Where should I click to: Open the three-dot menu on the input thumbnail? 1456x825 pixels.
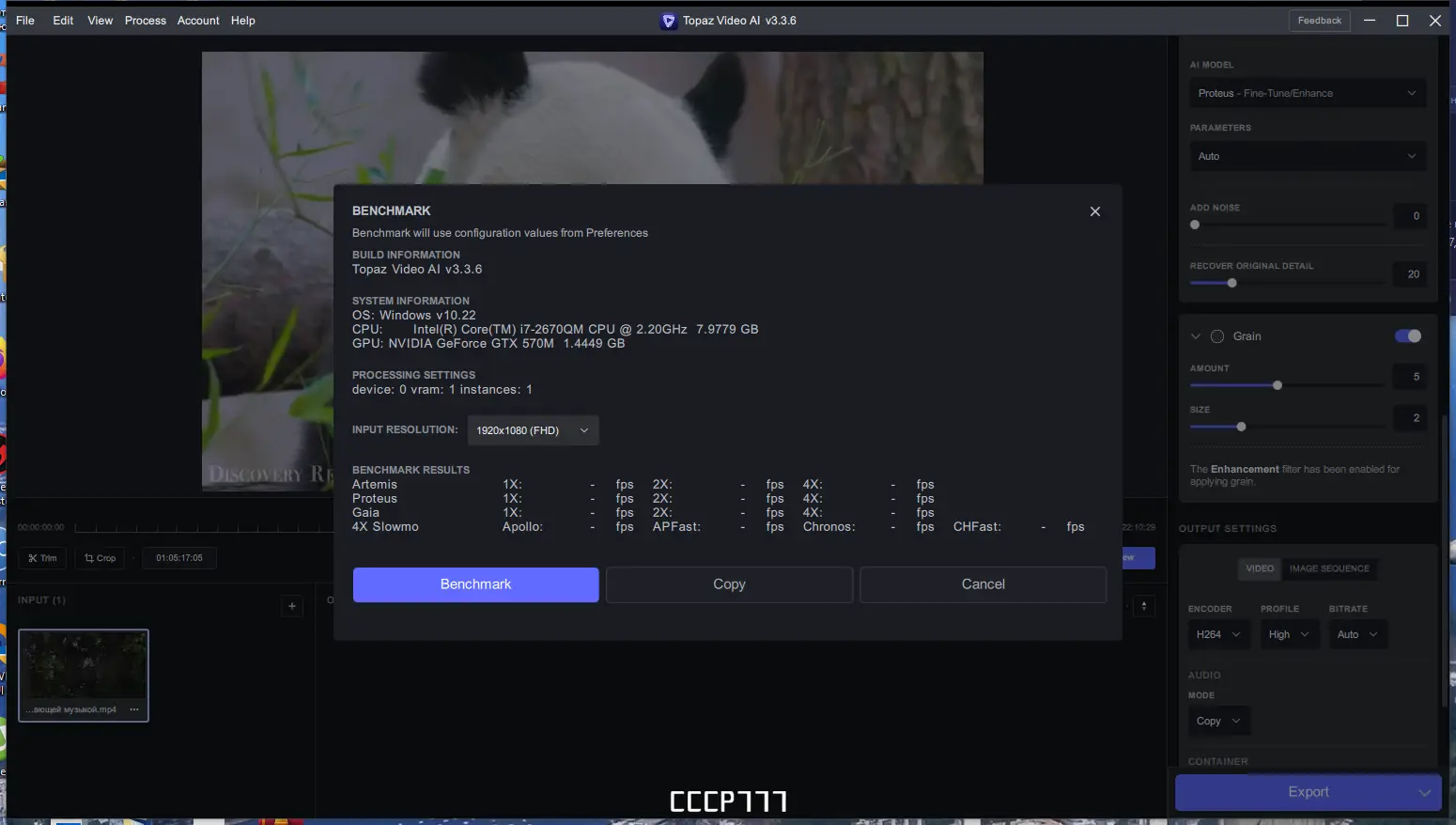tap(134, 709)
